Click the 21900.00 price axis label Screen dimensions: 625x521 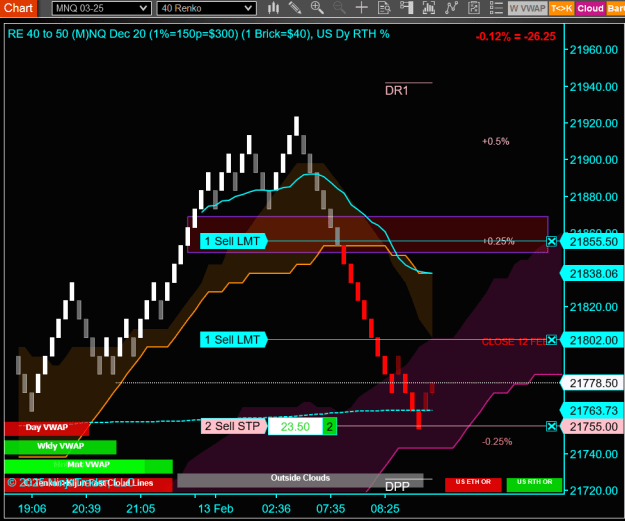594,160
